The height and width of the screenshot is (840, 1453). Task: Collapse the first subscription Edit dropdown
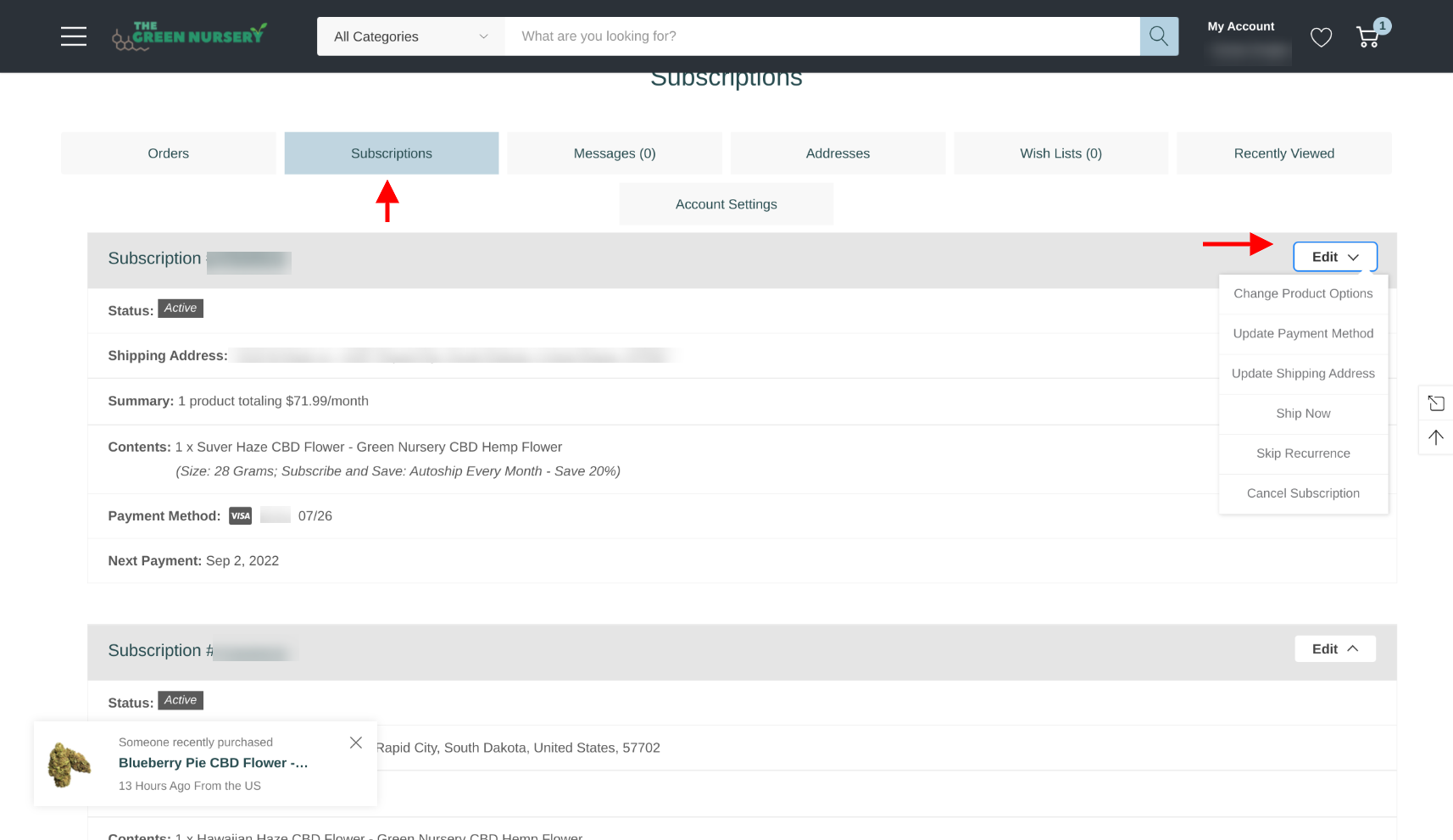(x=1334, y=257)
